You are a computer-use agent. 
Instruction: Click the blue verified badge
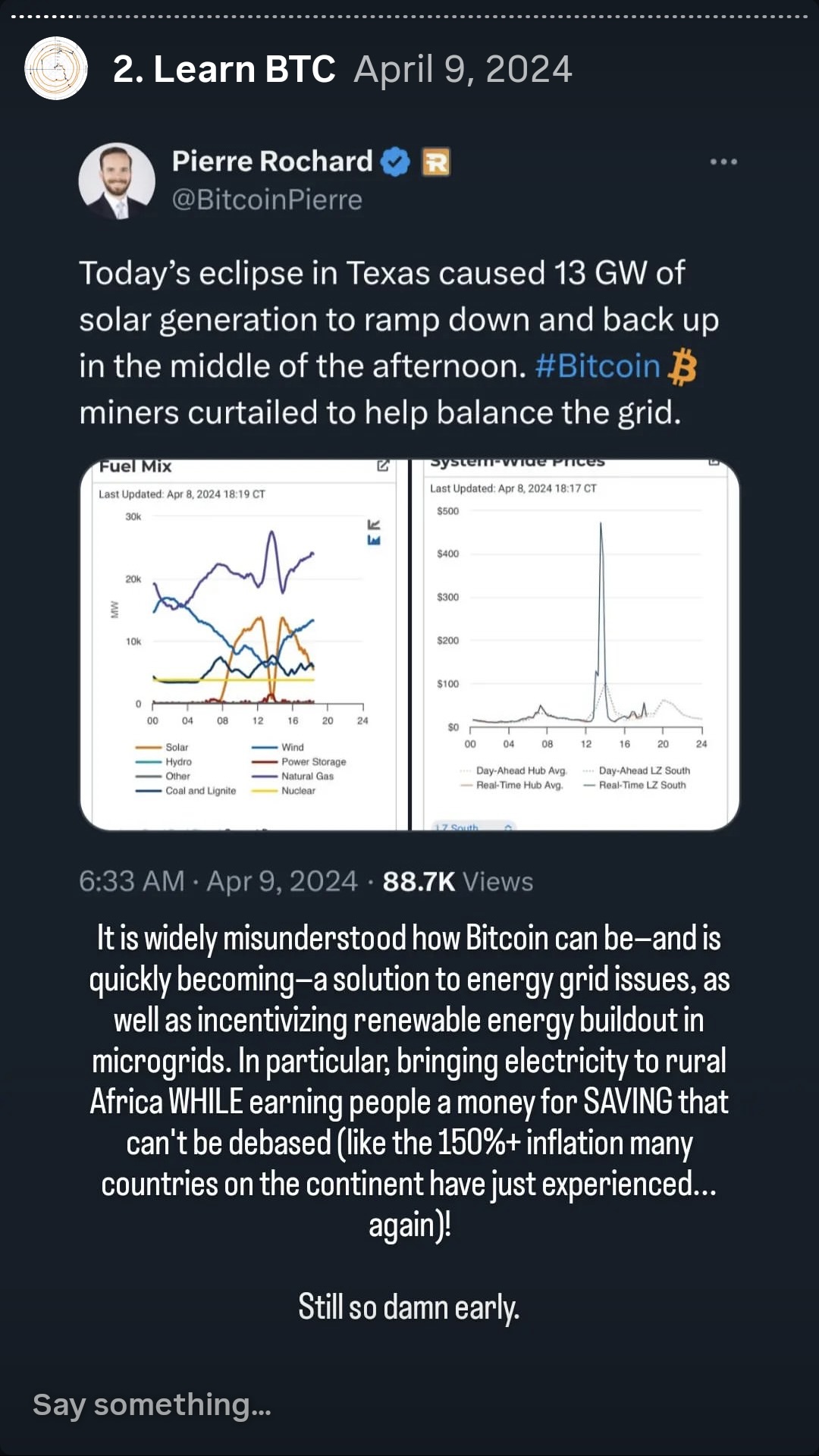[394, 162]
